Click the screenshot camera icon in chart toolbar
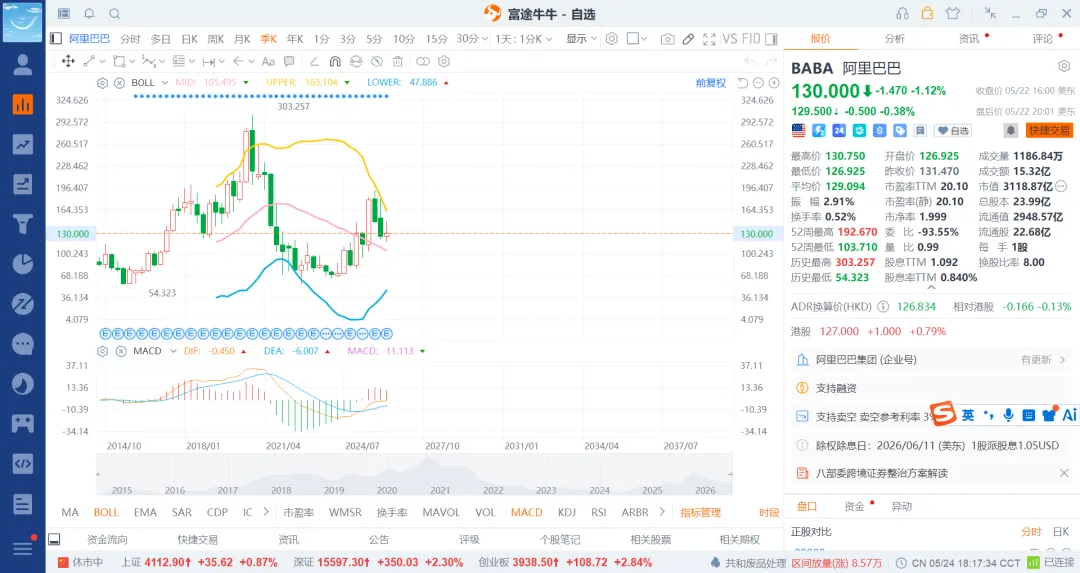This screenshot has width=1080, height=573. coord(667,39)
